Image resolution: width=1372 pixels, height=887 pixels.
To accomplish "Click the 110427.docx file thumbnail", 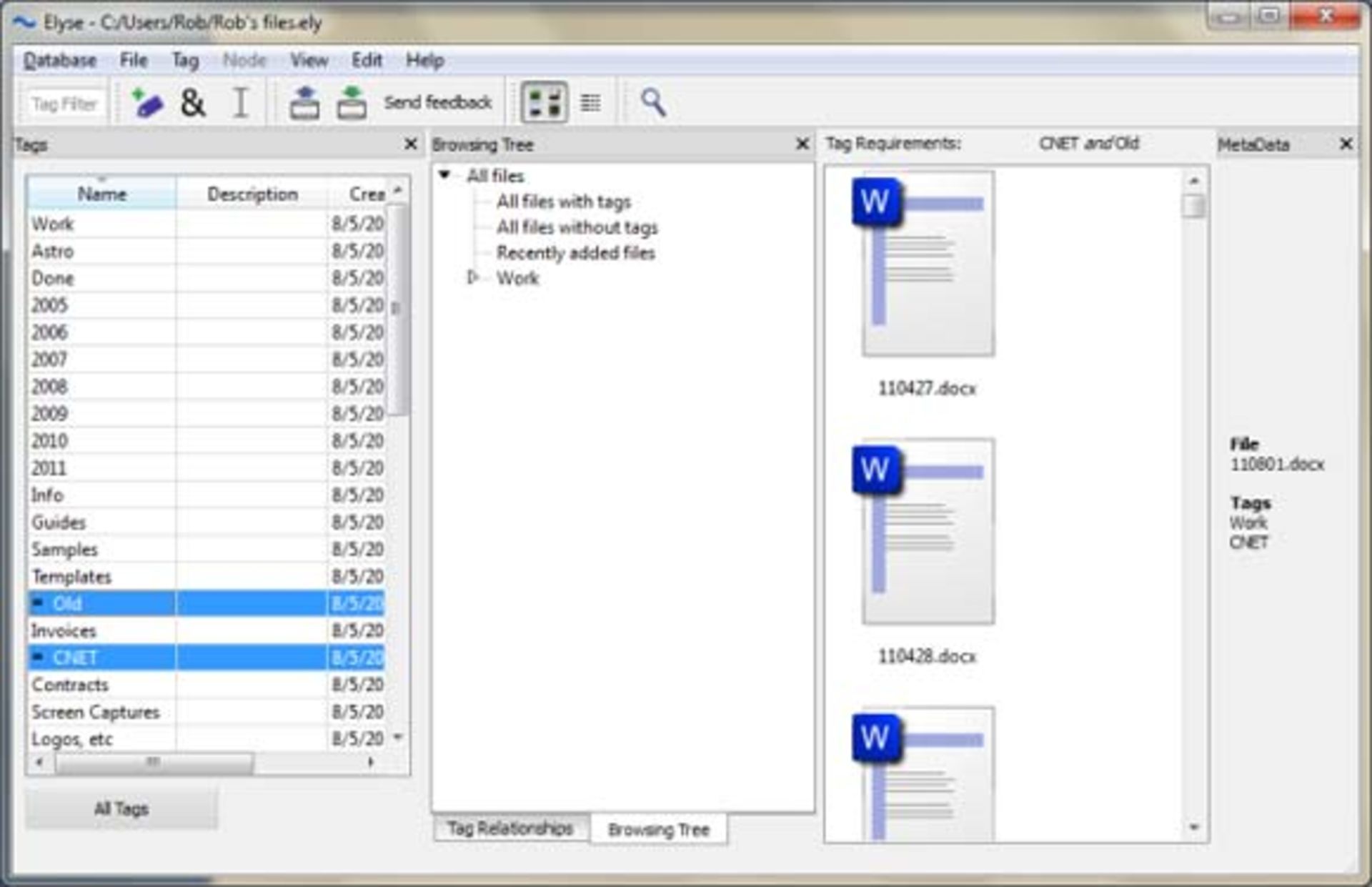I will 927,264.
